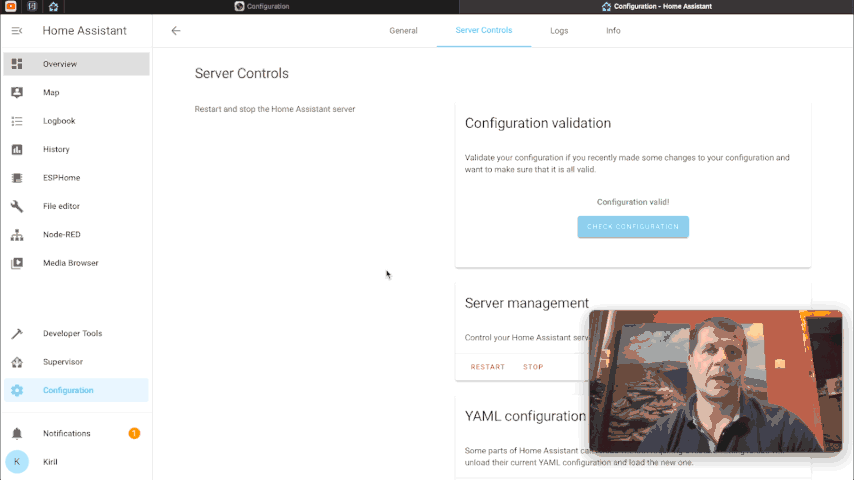Go back using the arrow icon
The width and height of the screenshot is (854, 480).
pyautogui.click(x=175, y=31)
